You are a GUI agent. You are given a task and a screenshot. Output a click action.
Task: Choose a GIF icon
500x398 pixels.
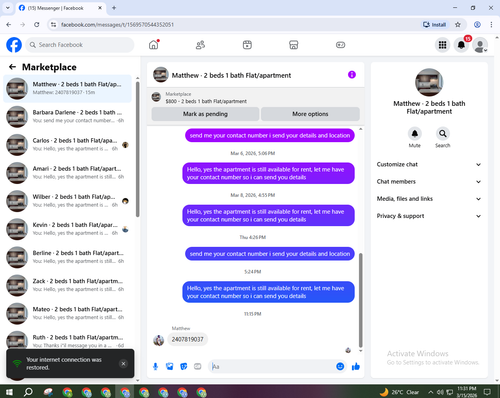pos(198,367)
